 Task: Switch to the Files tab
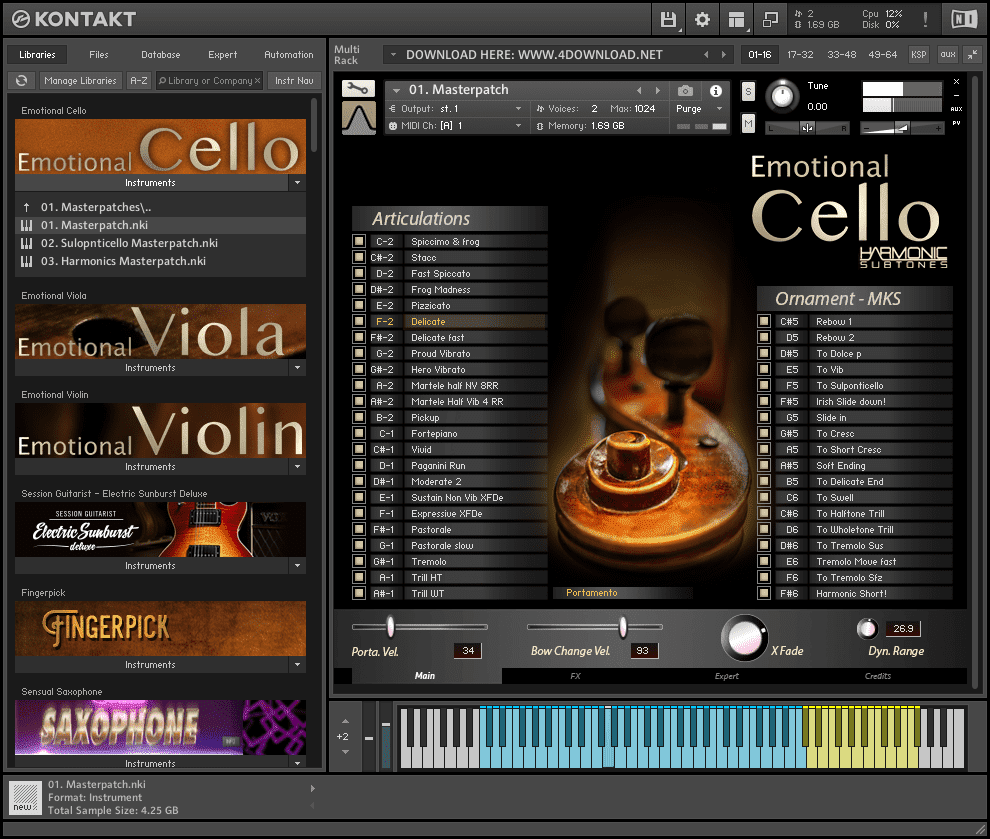97,54
